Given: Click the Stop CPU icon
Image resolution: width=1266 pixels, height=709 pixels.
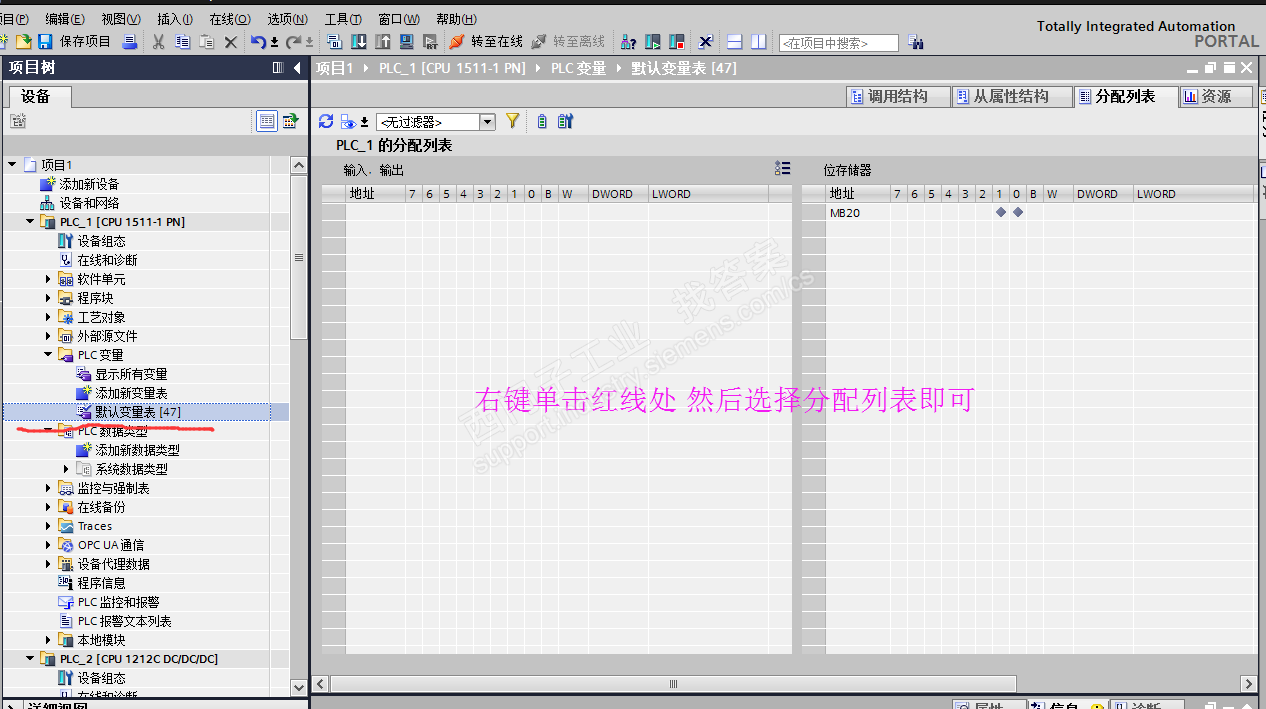Looking at the screenshot, I should 677,42.
